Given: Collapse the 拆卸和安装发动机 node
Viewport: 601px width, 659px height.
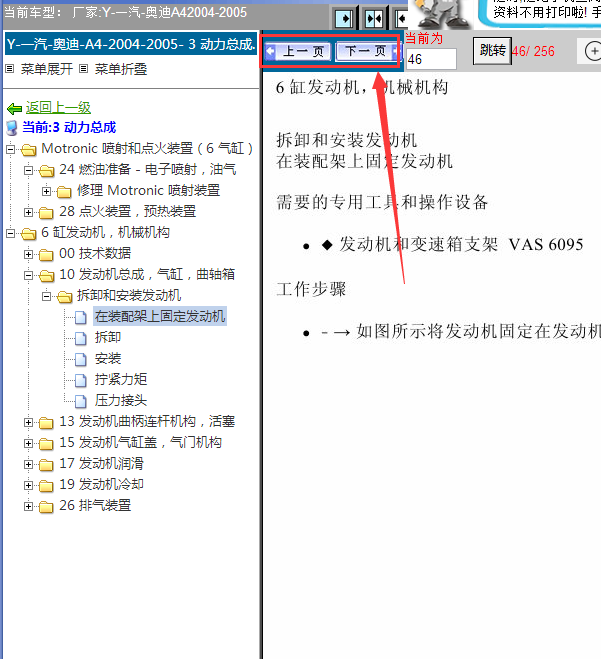Looking at the screenshot, I should pos(46,296).
